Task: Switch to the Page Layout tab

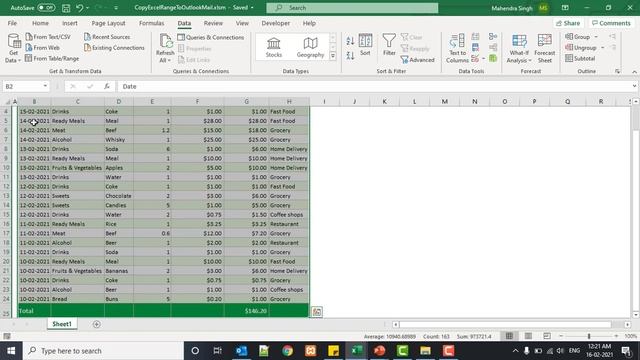Action: [109, 23]
